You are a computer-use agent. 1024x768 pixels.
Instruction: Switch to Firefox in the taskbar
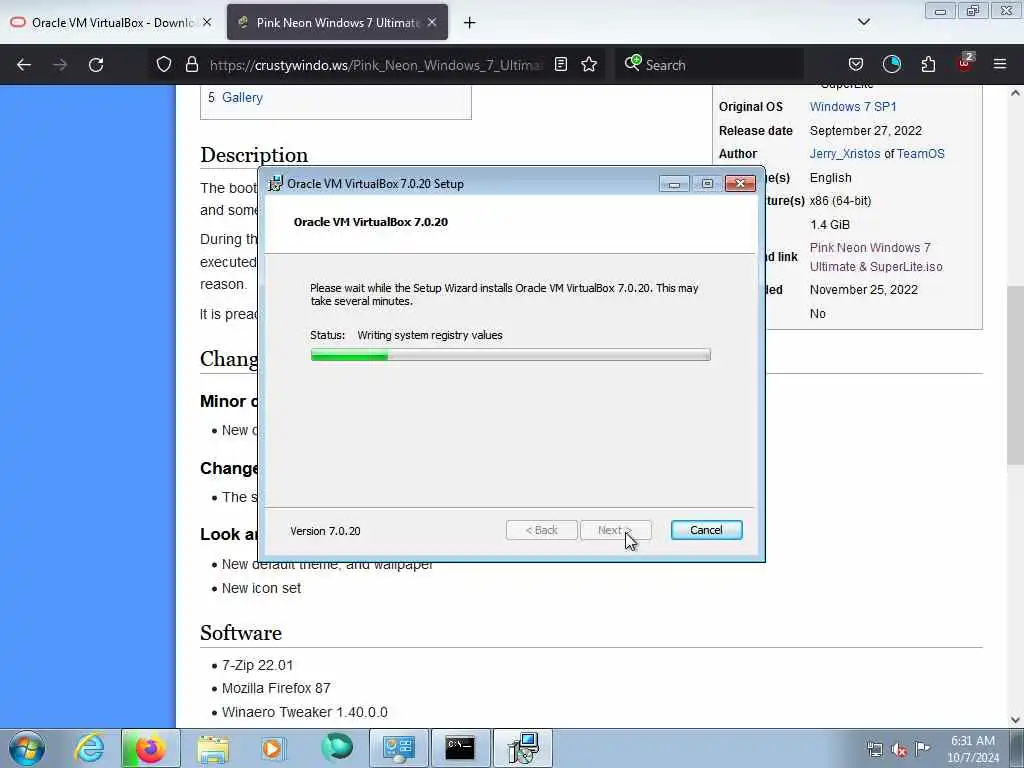tap(150, 748)
